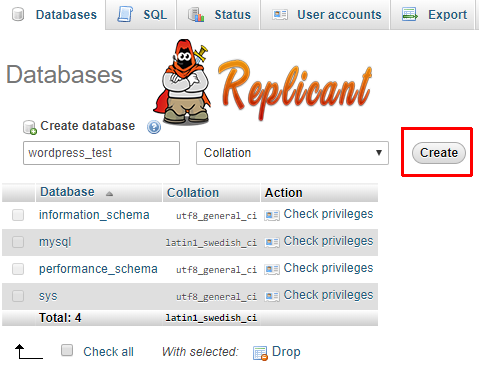The width and height of the screenshot is (479, 374).
Task: Go to the User accounts tab
Action: (x=325, y=15)
